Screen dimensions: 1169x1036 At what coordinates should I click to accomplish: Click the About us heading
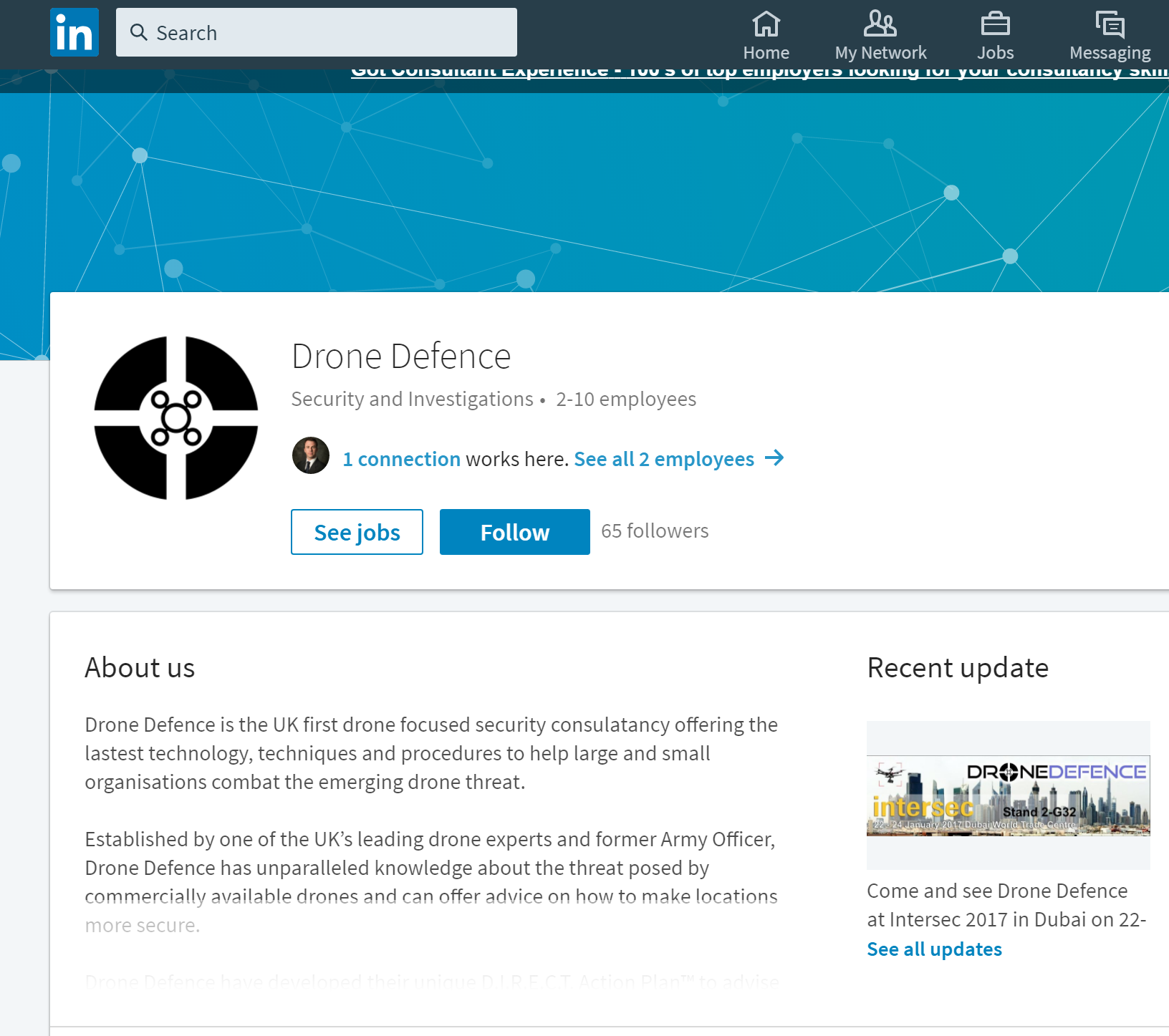pyautogui.click(x=140, y=668)
